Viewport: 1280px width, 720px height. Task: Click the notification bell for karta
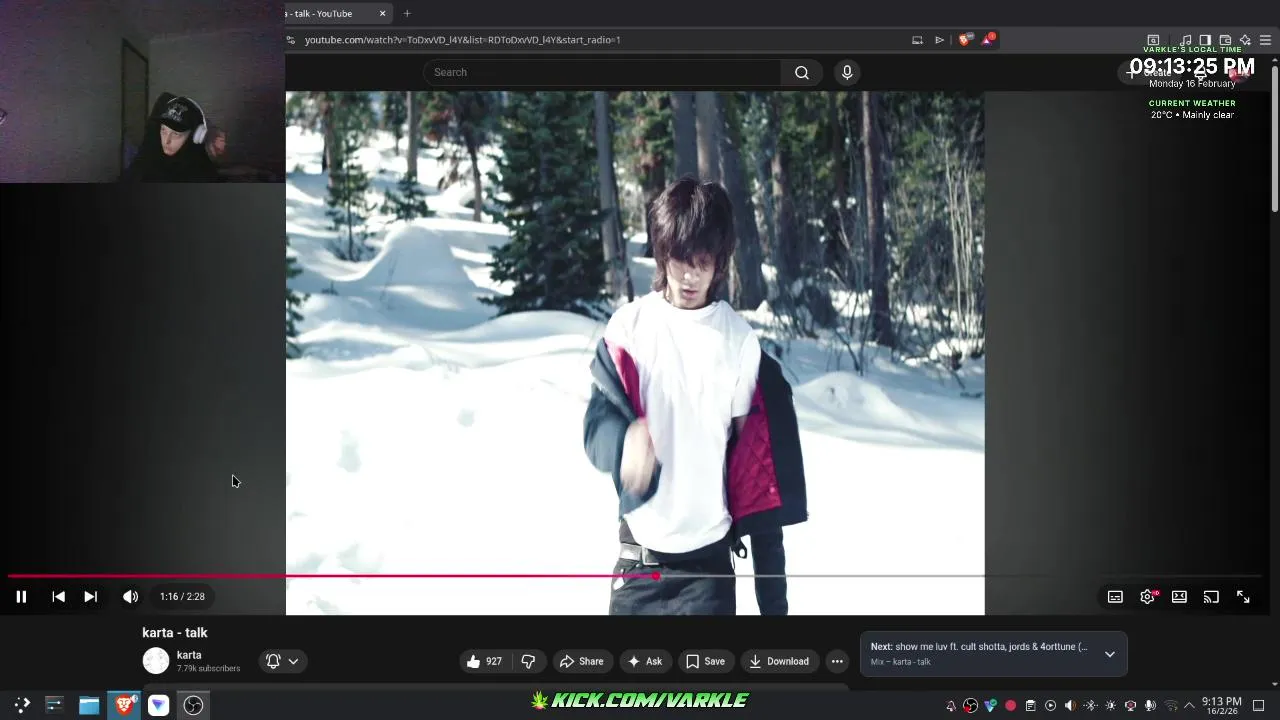pos(273,661)
